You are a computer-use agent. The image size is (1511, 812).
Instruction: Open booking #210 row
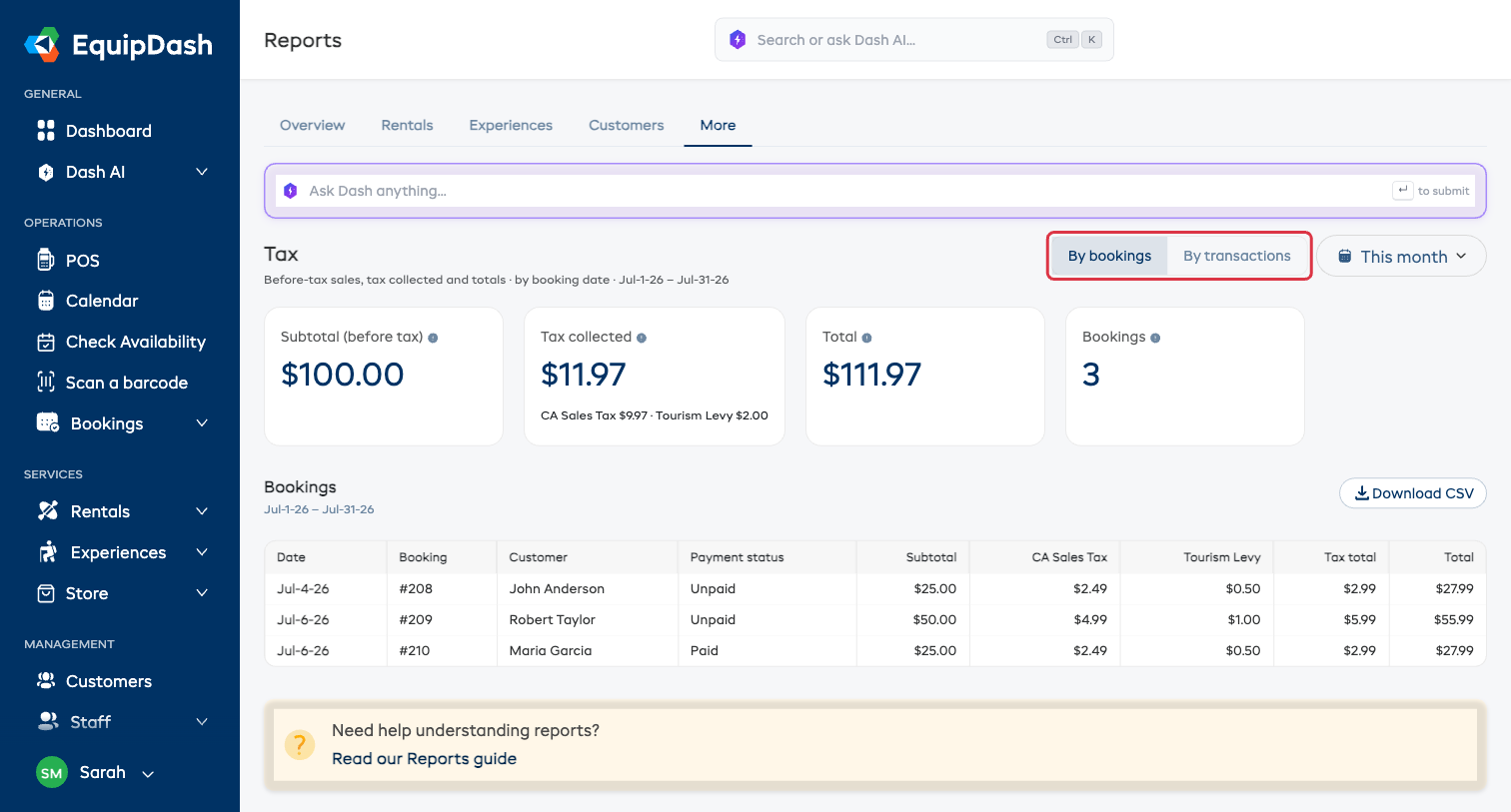[x=875, y=650]
